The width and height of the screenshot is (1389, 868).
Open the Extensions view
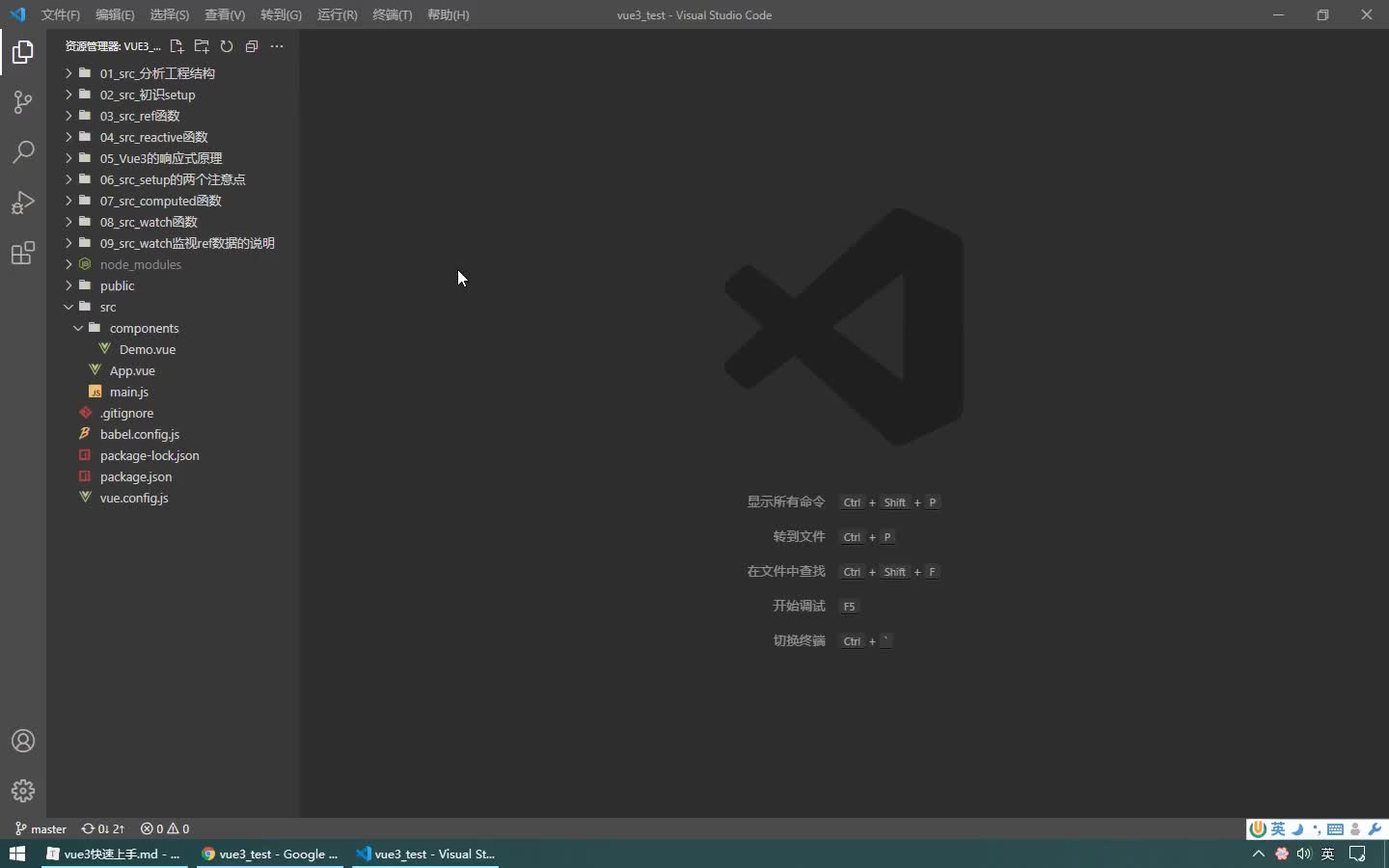pyautogui.click(x=23, y=253)
